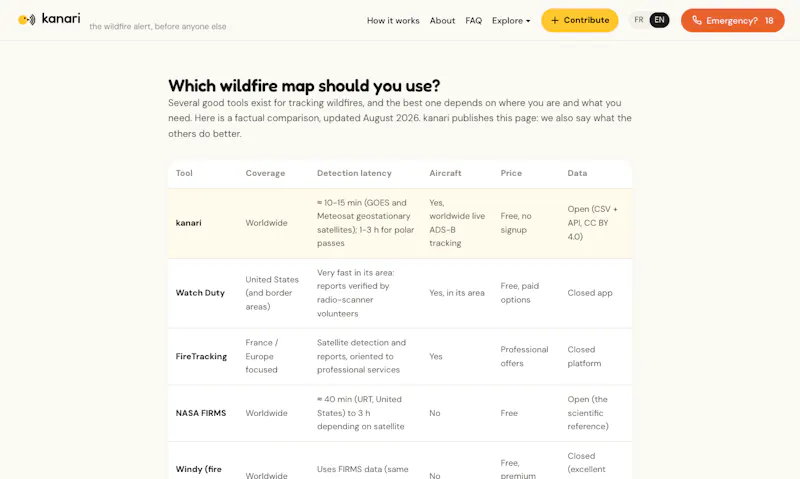Screen dimensions: 800x479
Task: Click Worldwide in the NASA FIRMS row
Action: 266,413
